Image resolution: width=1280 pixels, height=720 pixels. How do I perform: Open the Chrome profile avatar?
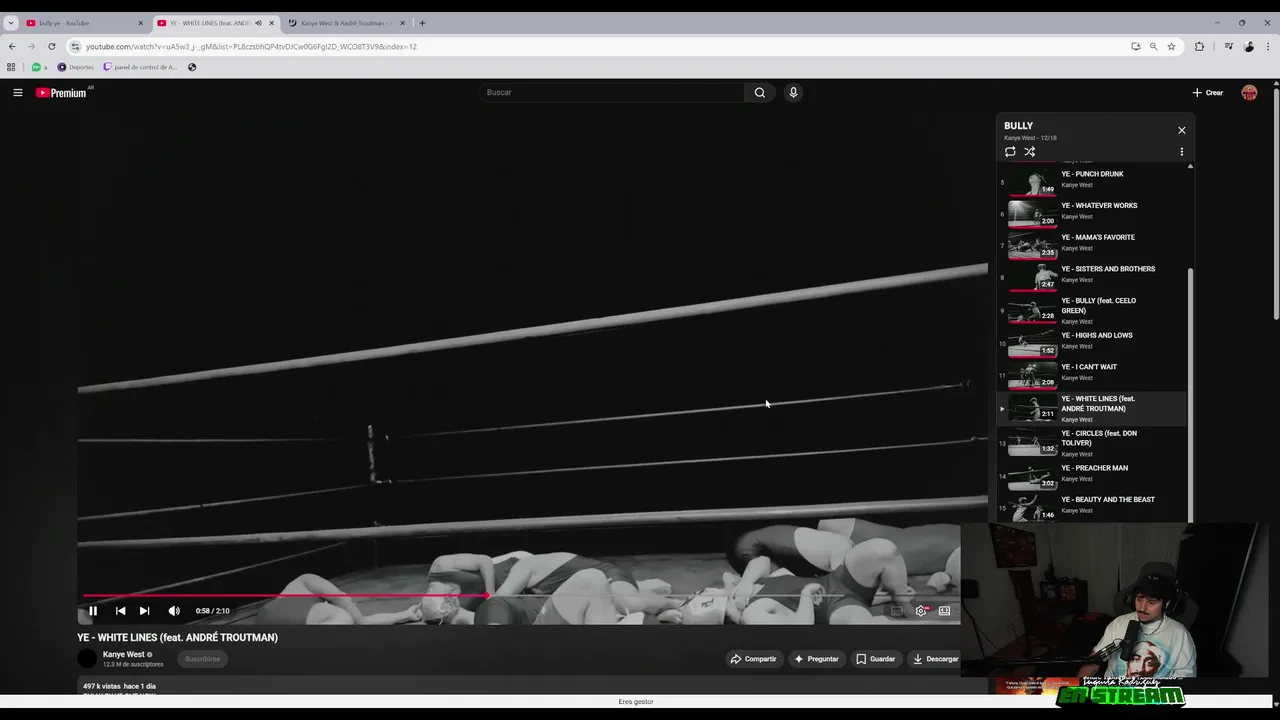click(x=1249, y=46)
